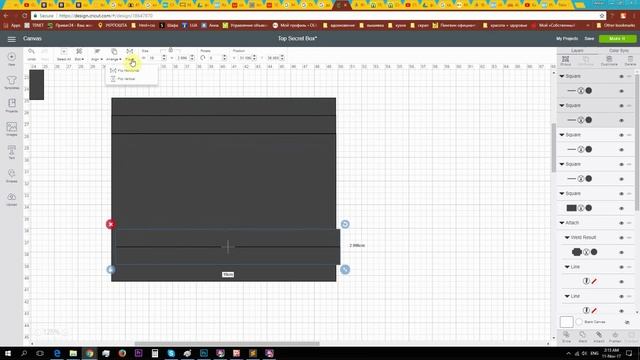
Task: Click the Delete icon in Layers panel
Action: click(630, 61)
